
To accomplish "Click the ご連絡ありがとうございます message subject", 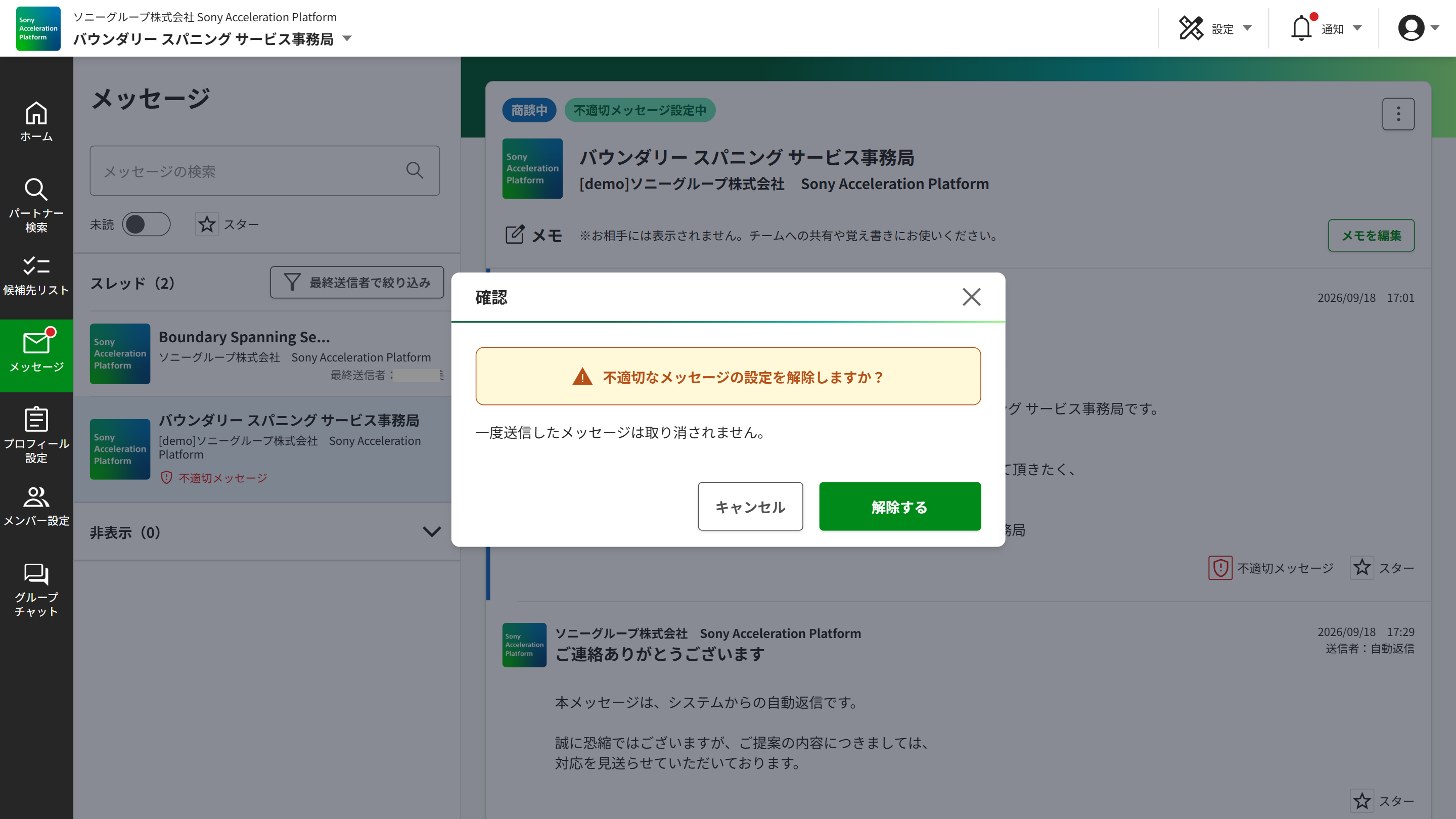I will [660, 654].
